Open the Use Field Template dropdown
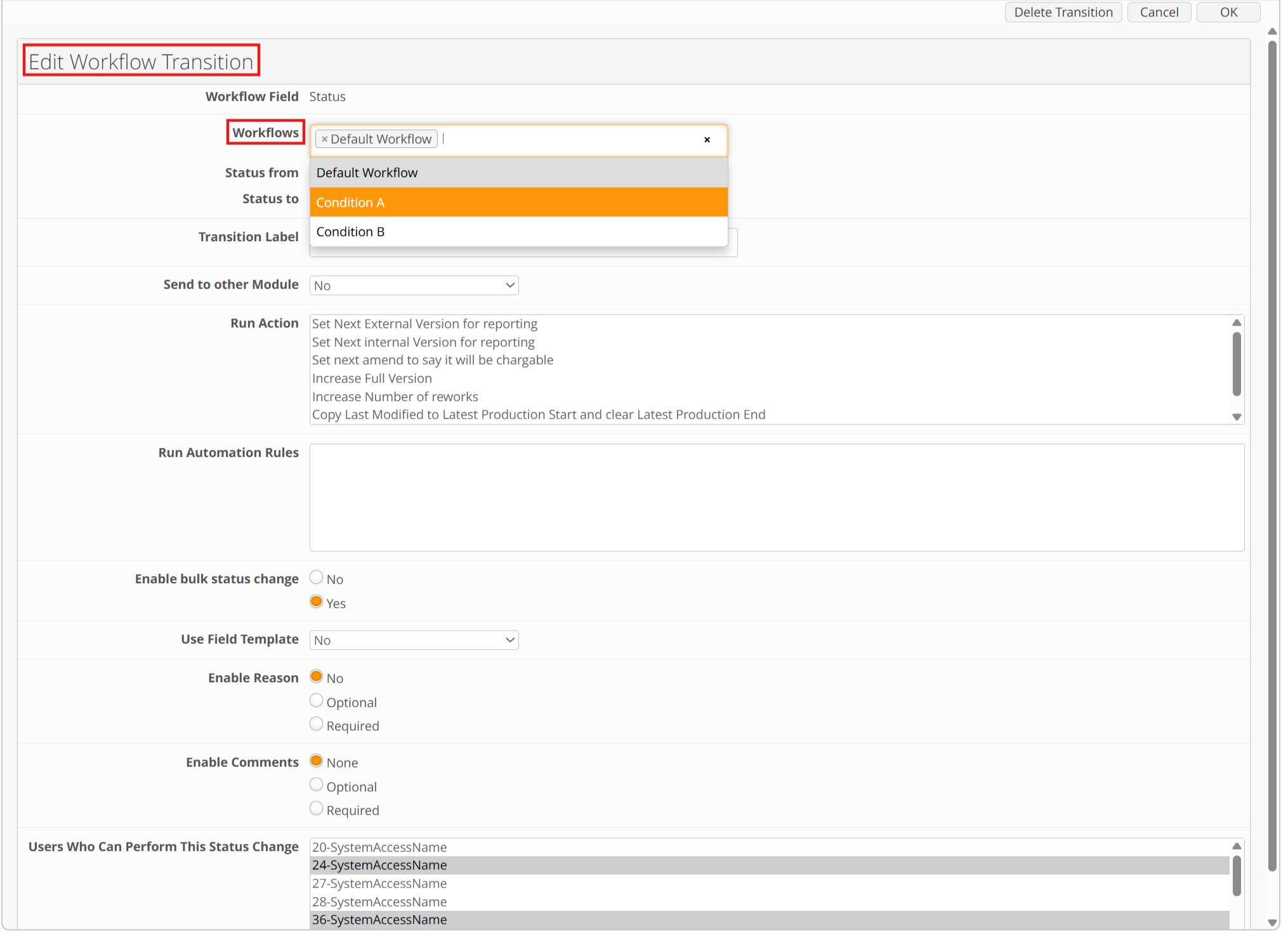Screen dimensions: 1288x936 coord(414,640)
